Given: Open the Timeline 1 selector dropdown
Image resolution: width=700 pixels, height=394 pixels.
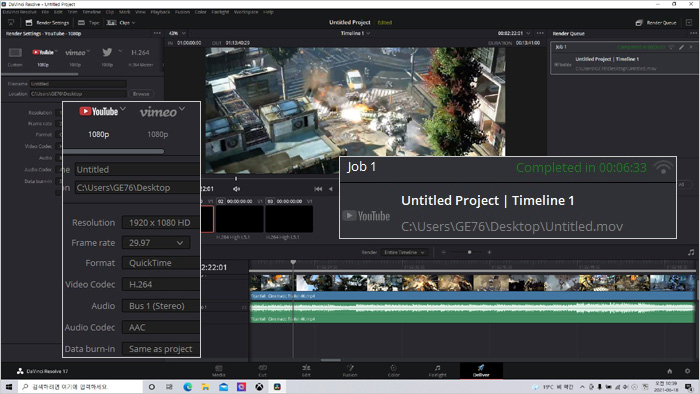Looking at the screenshot, I should coord(355,33).
